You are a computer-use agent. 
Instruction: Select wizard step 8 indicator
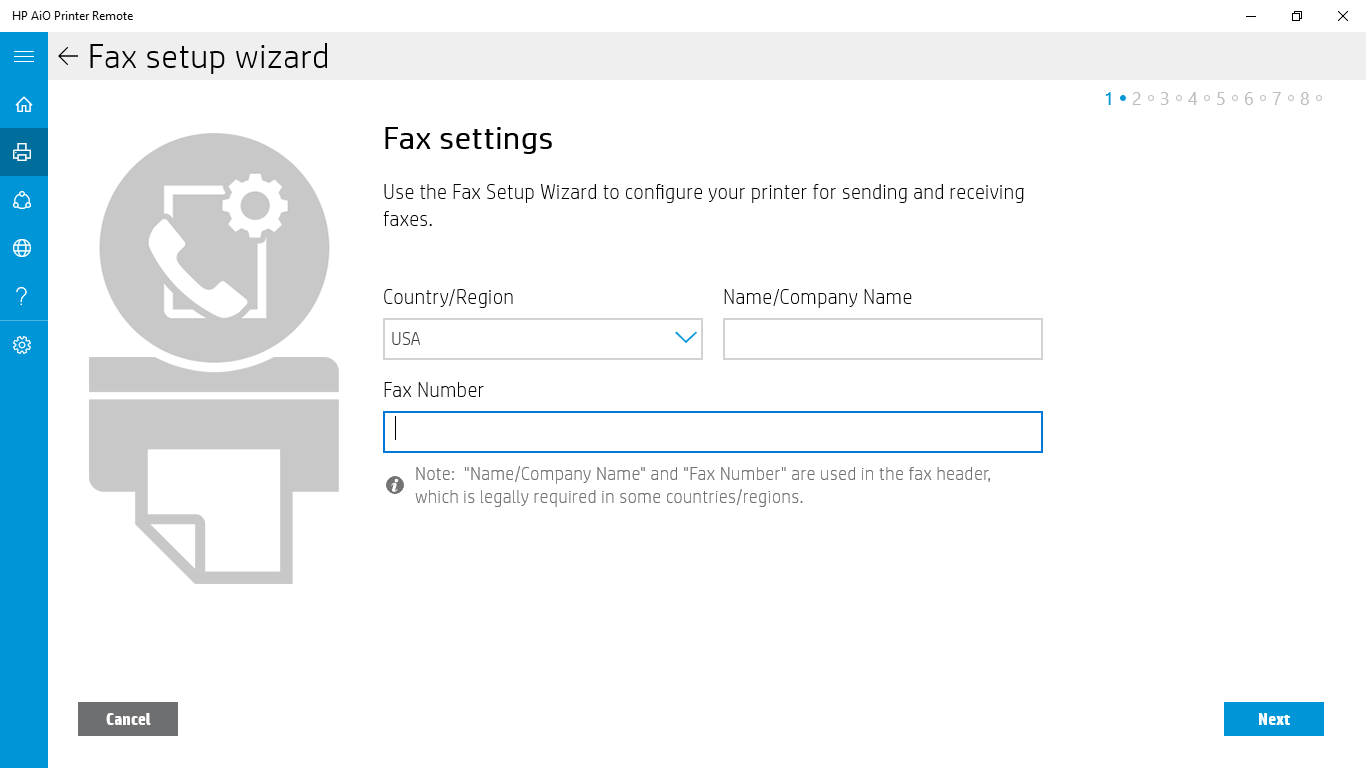tap(1305, 98)
